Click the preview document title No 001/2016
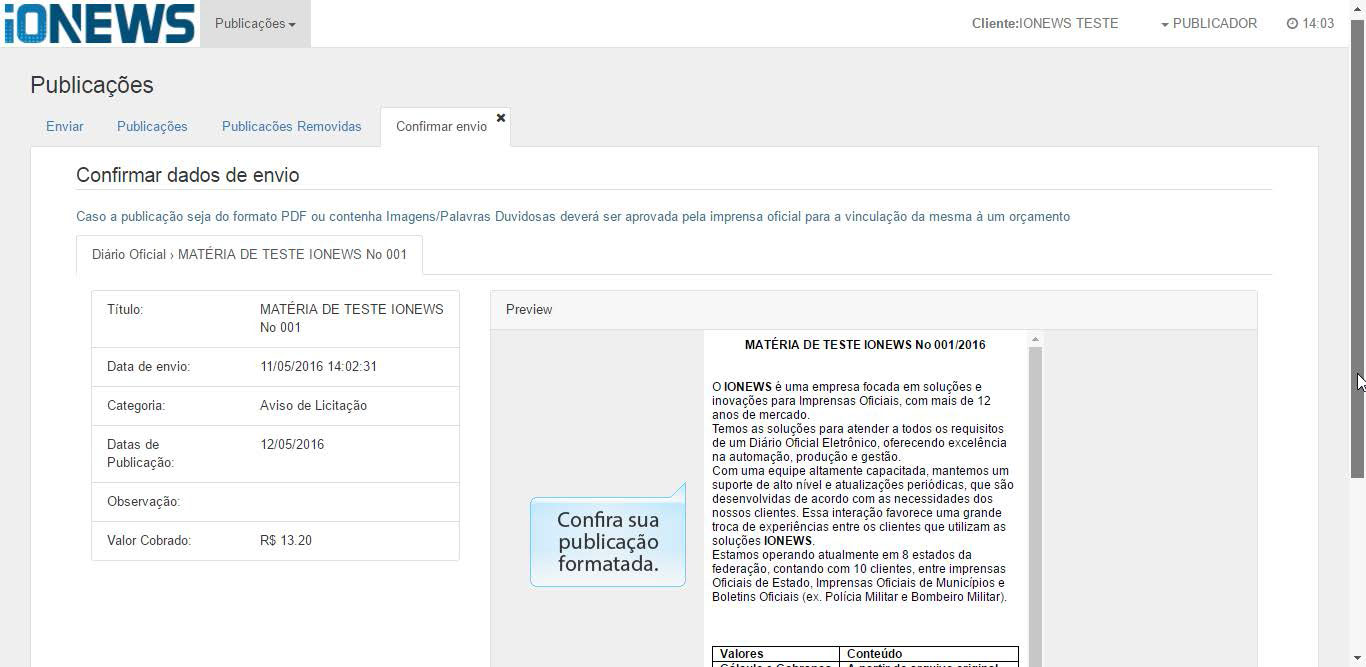The height and width of the screenshot is (667, 1366). (x=865, y=345)
